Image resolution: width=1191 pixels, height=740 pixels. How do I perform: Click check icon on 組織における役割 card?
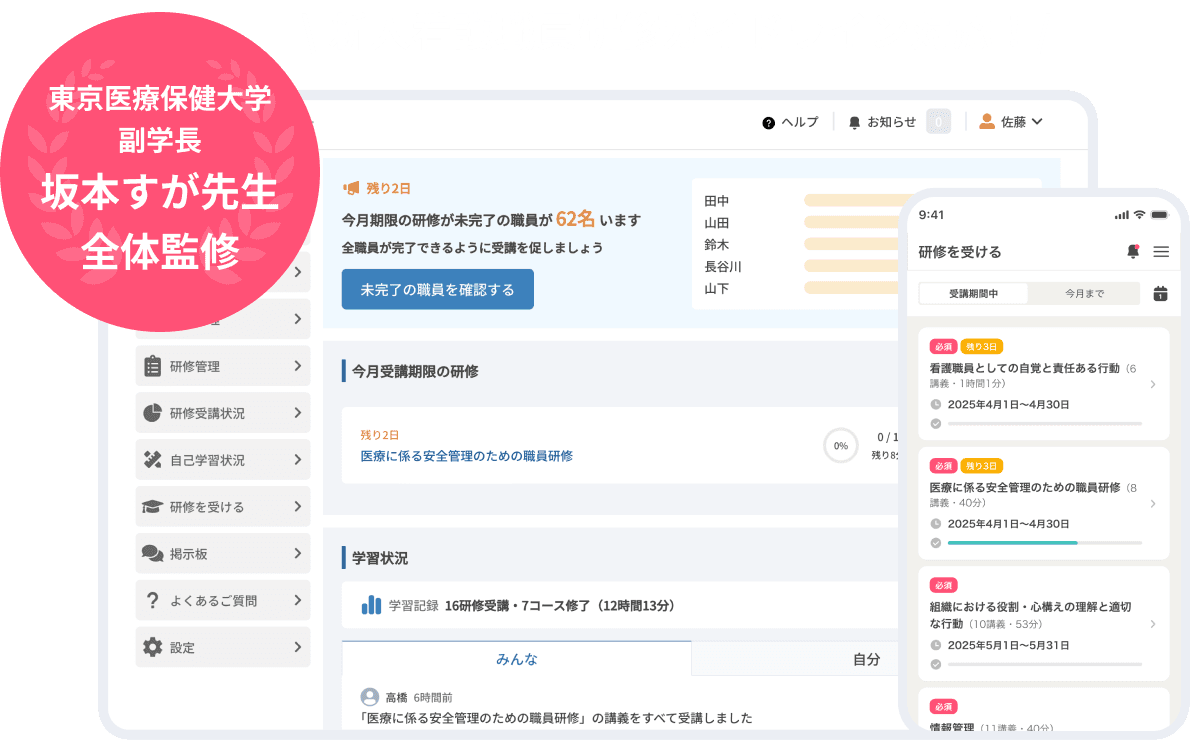936,664
